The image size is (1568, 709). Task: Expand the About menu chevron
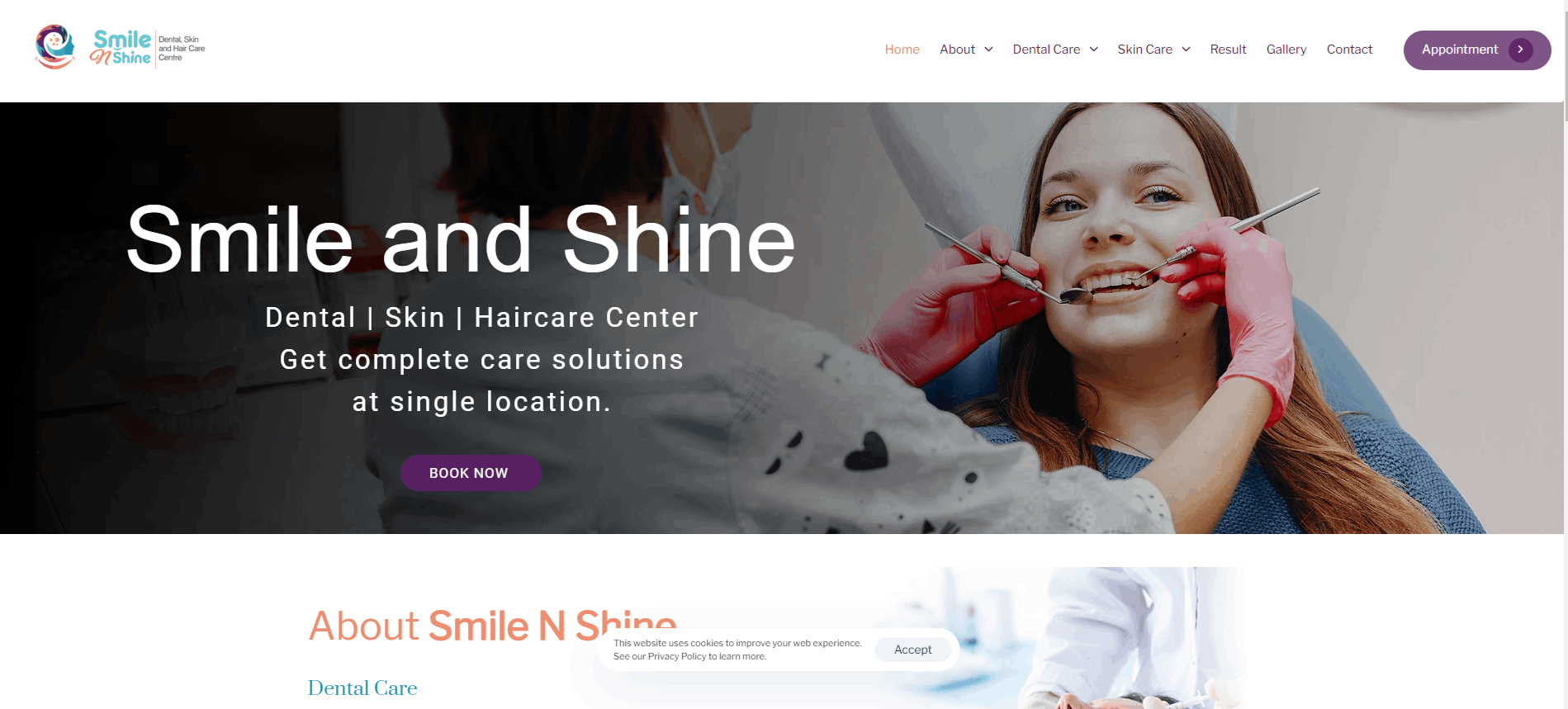(x=988, y=50)
